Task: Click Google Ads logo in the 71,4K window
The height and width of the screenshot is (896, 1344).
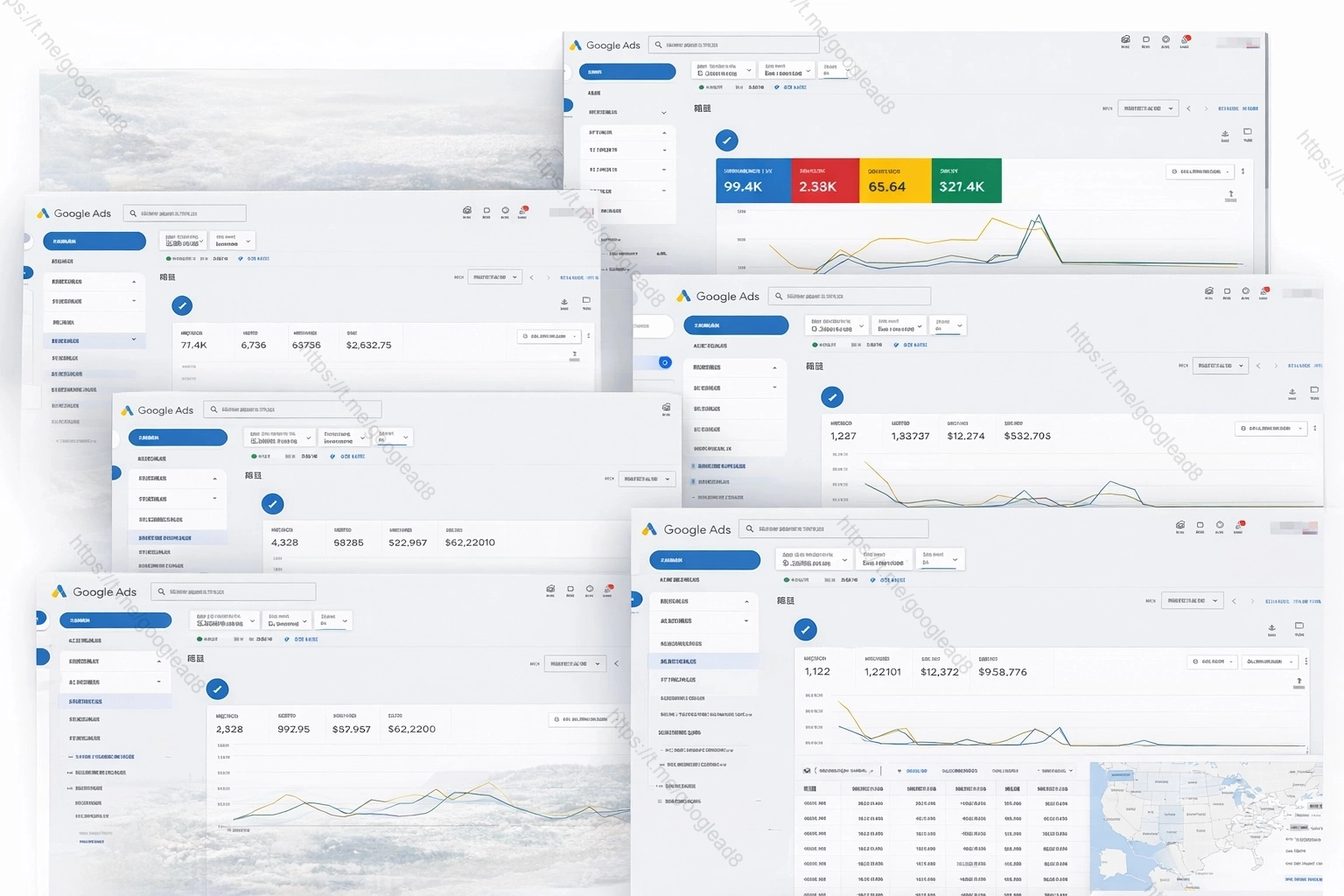Action: click(74, 213)
